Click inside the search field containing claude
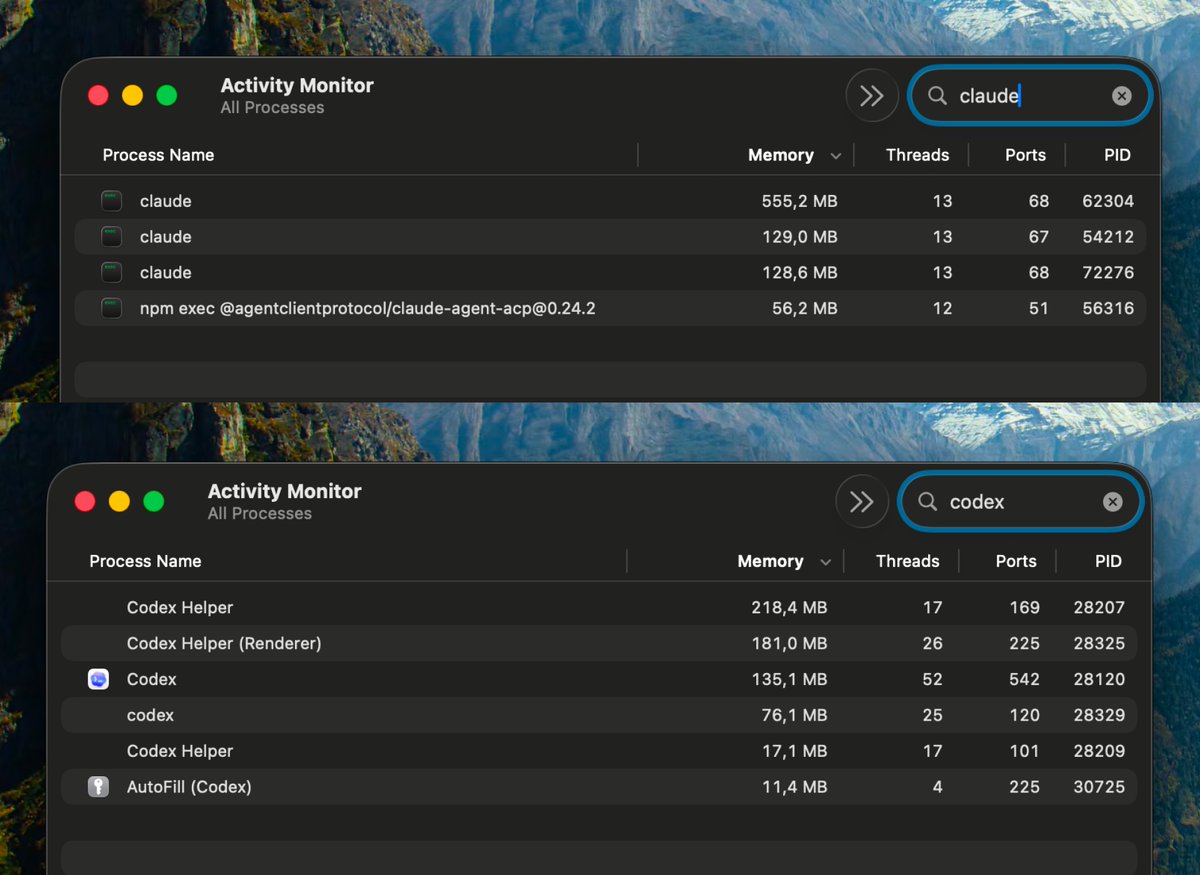The width and height of the screenshot is (1200, 875). pyautogui.click(x=1030, y=96)
